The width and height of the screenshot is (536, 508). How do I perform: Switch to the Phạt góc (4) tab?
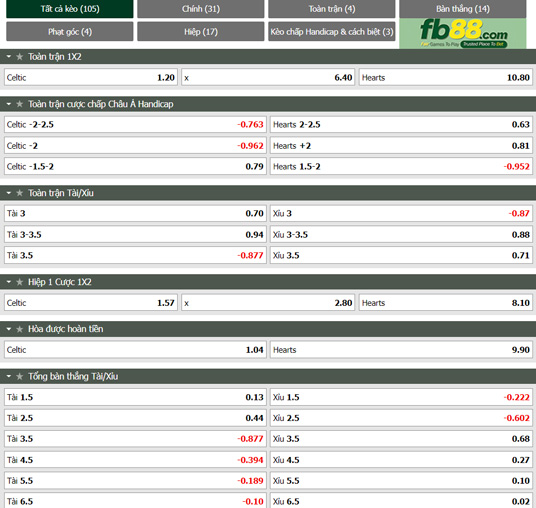[70, 31]
